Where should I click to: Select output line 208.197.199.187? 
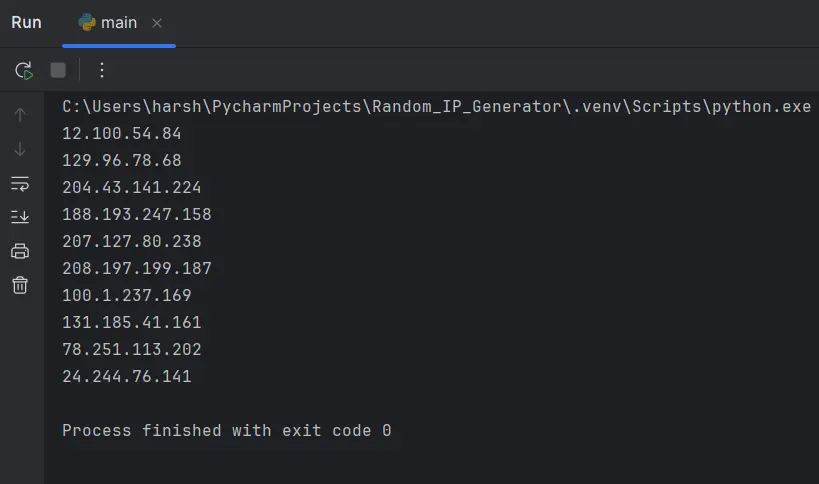click(137, 268)
